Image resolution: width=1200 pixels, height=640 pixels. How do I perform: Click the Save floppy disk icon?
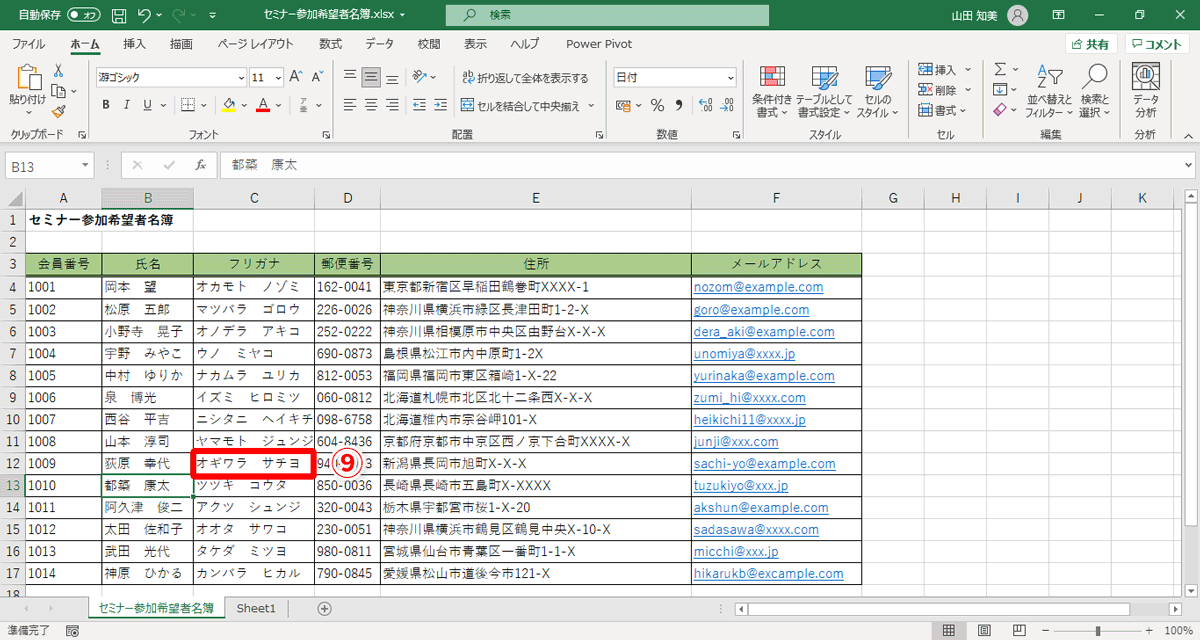[119, 15]
